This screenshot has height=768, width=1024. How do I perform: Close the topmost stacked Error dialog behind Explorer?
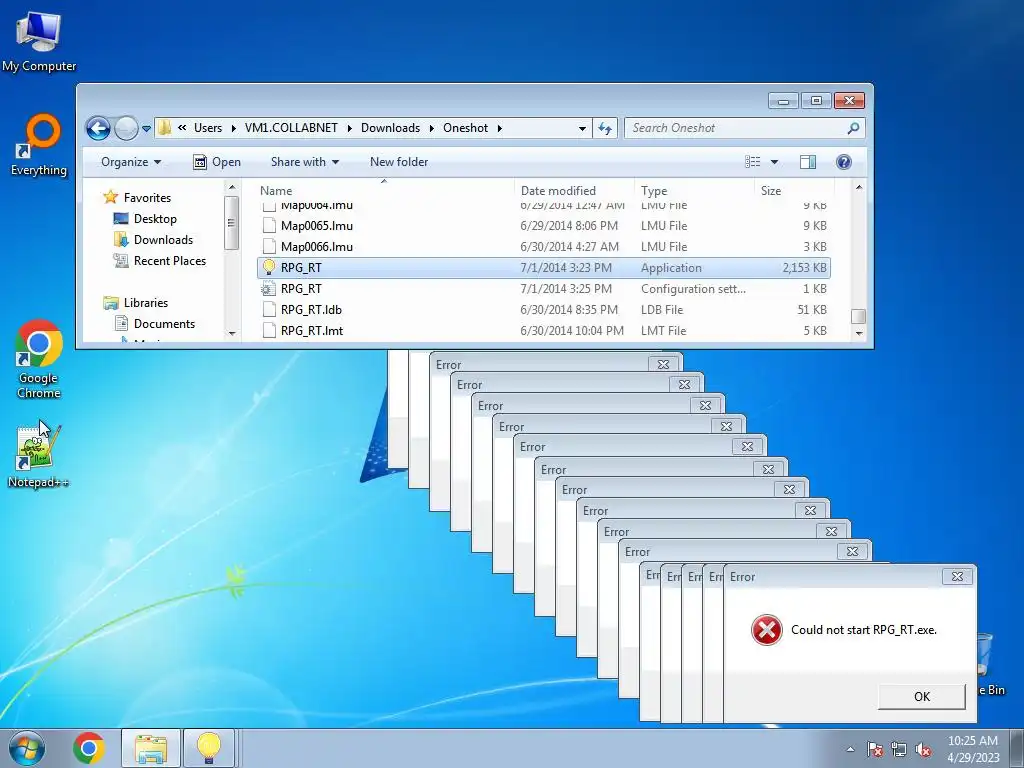[664, 364]
